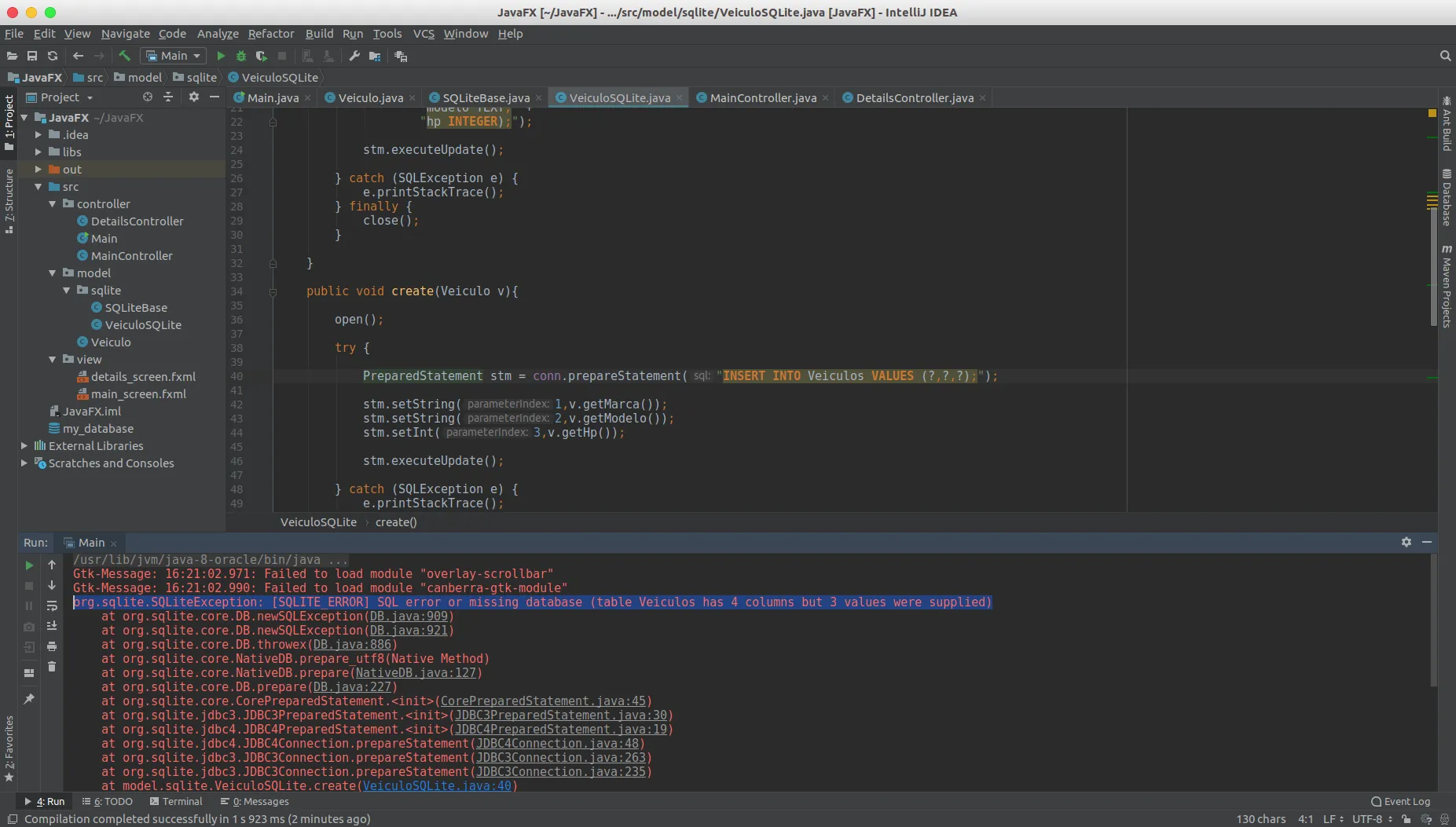The height and width of the screenshot is (827, 1456).
Task: Click the Build Project hammer icon
Action: pyautogui.click(x=124, y=56)
